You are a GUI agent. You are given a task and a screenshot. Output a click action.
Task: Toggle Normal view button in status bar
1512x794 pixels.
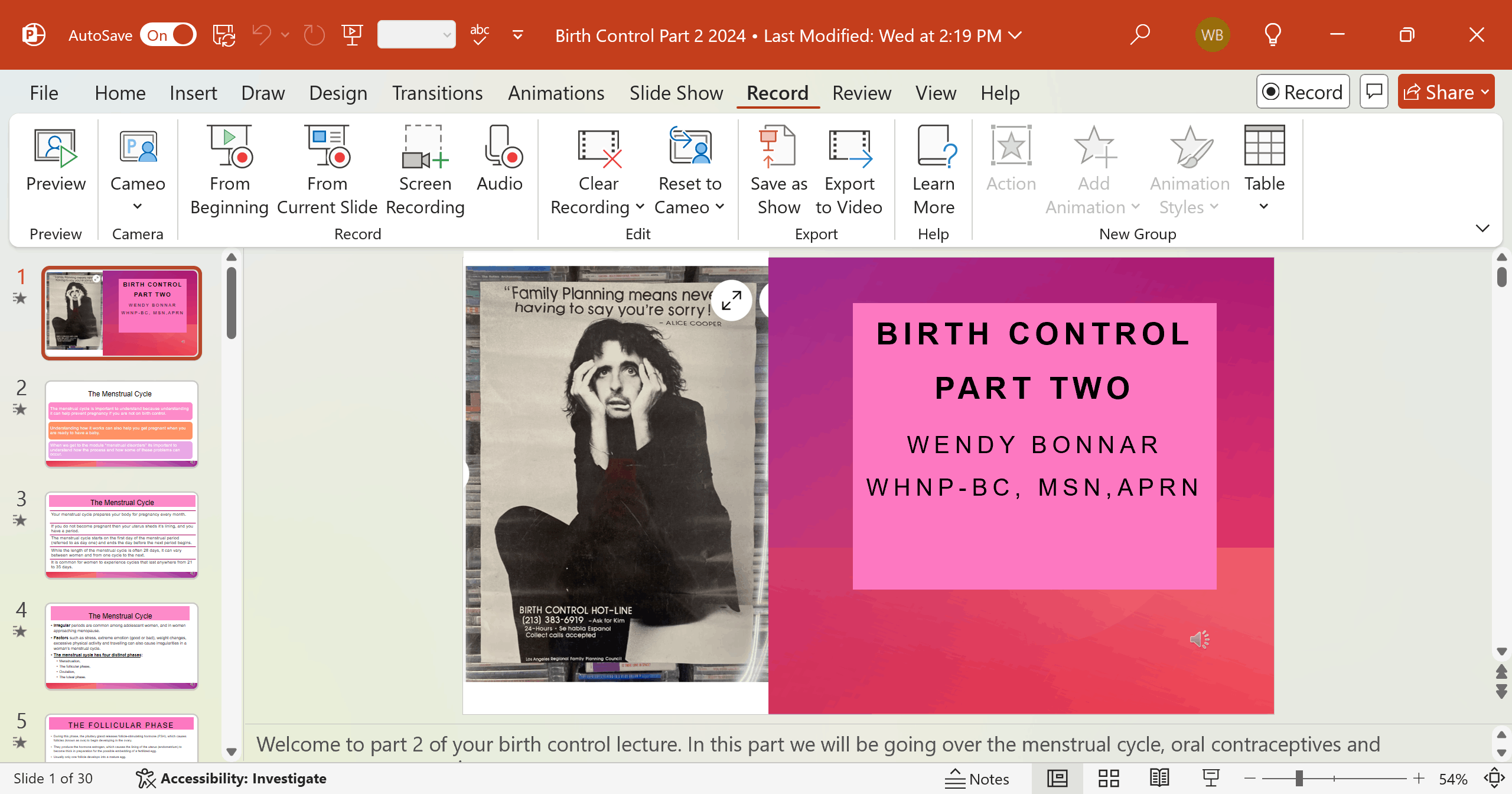point(1057,779)
